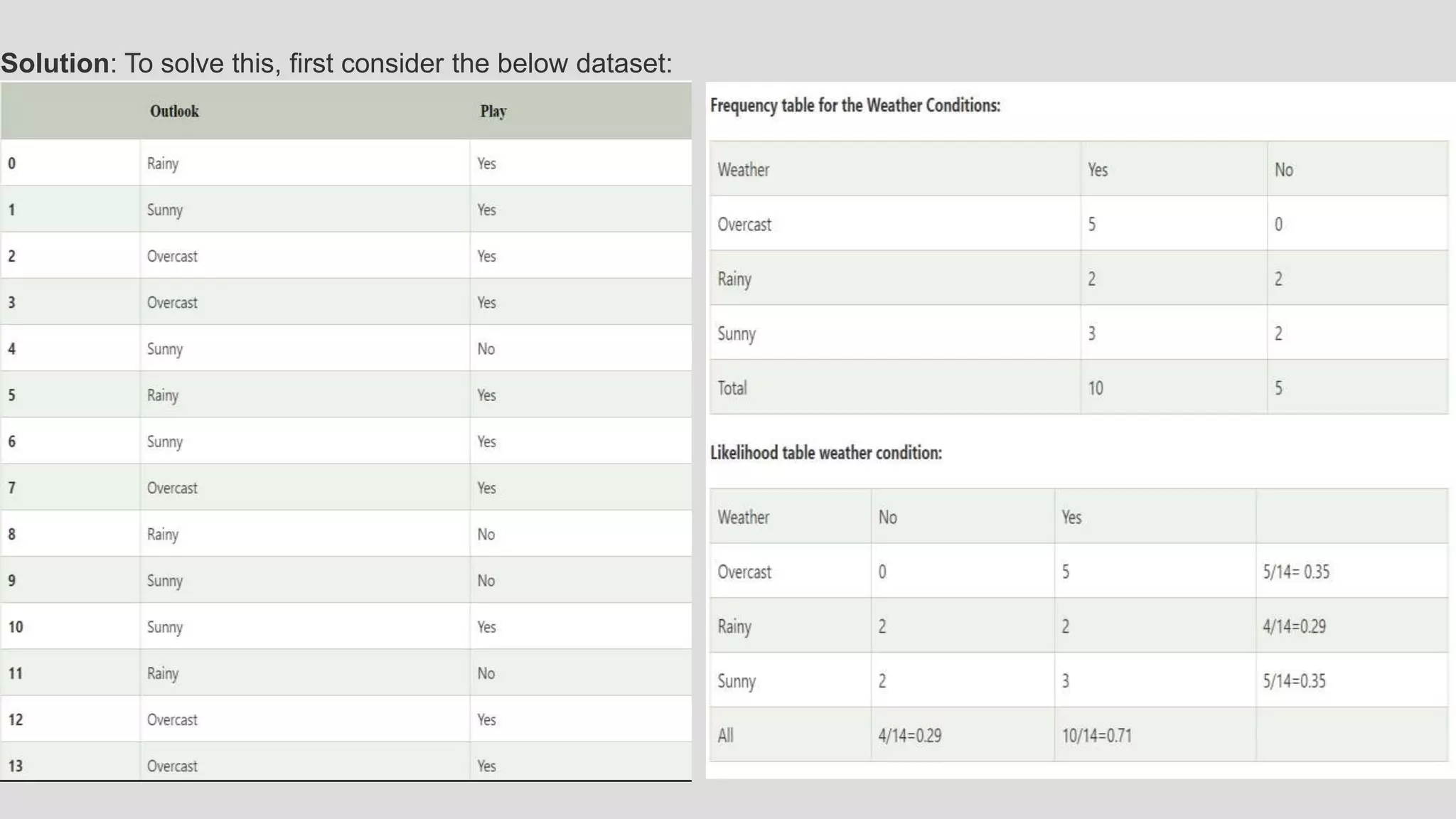Click 'Likelihood table weather condition' heading
The height and width of the screenshot is (819, 1456).
coord(826,453)
